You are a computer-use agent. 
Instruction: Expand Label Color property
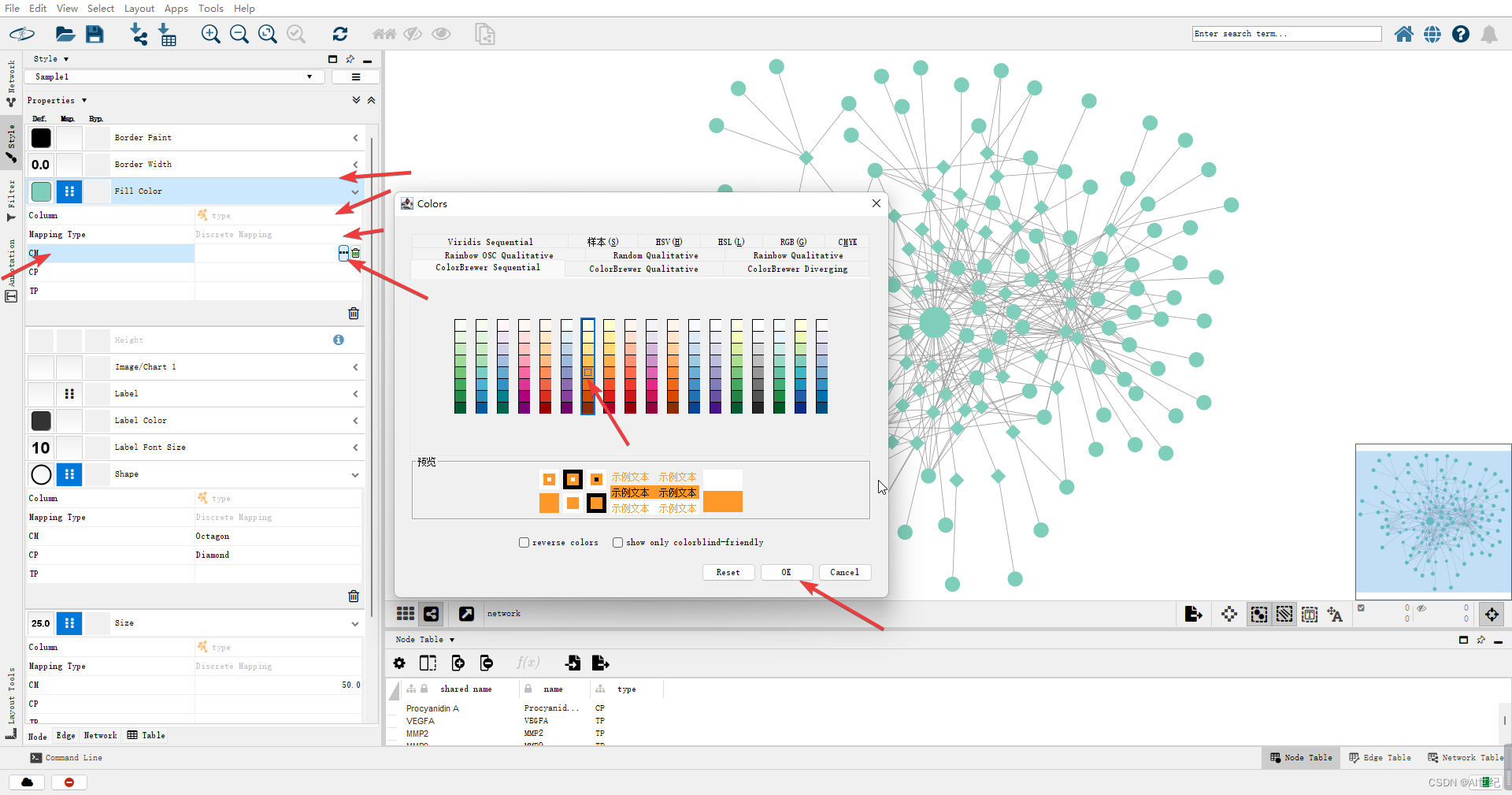355,421
